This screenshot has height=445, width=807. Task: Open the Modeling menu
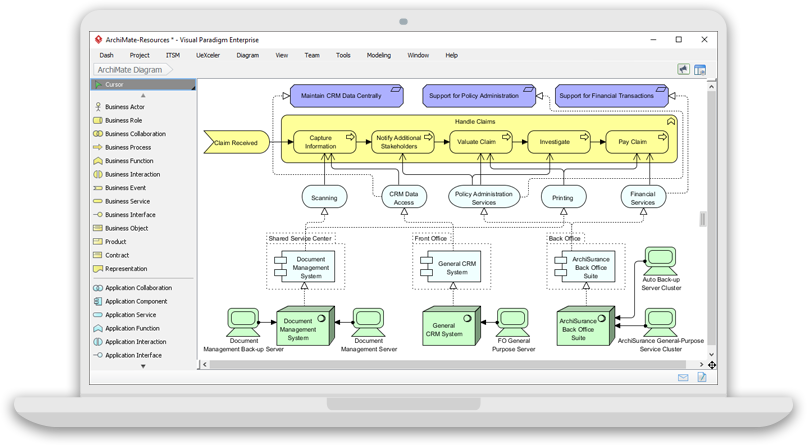[x=379, y=55]
